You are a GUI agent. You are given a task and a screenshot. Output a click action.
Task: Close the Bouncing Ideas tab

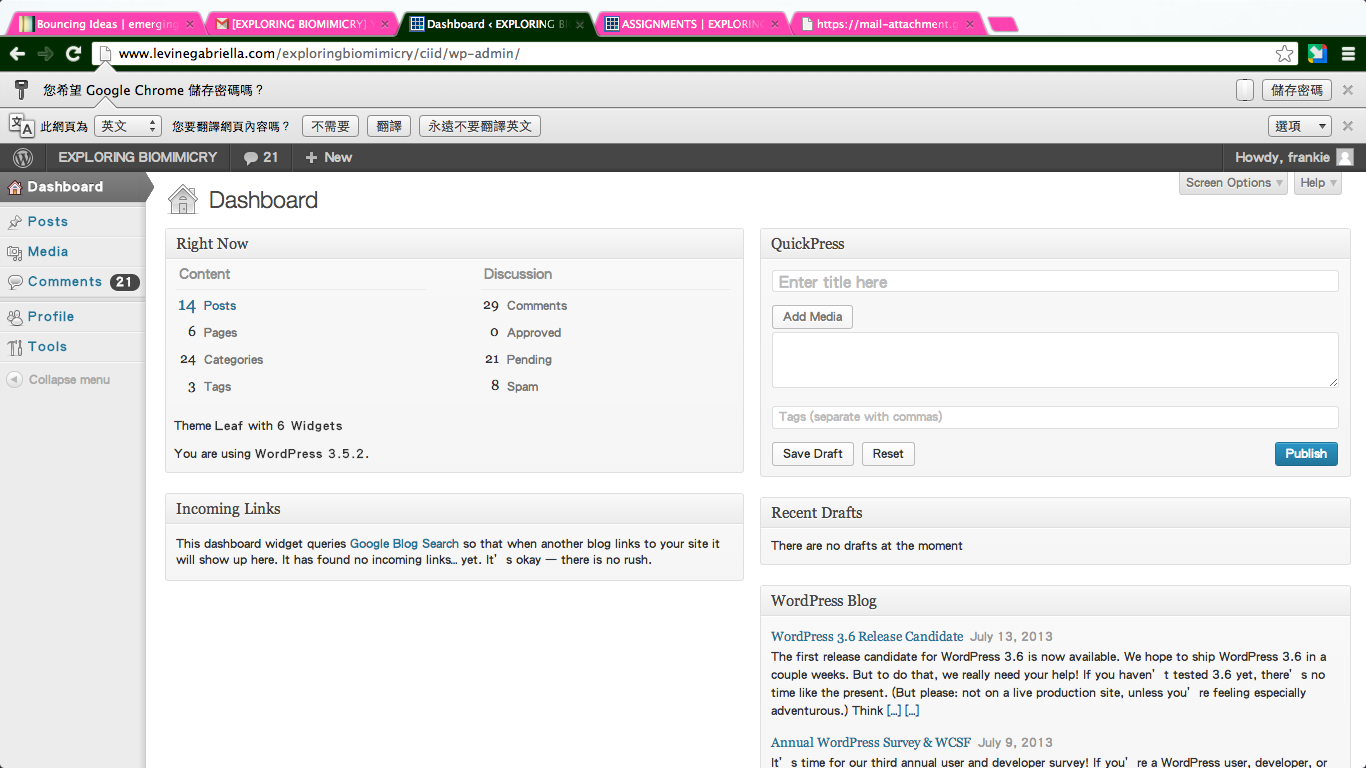click(190, 24)
